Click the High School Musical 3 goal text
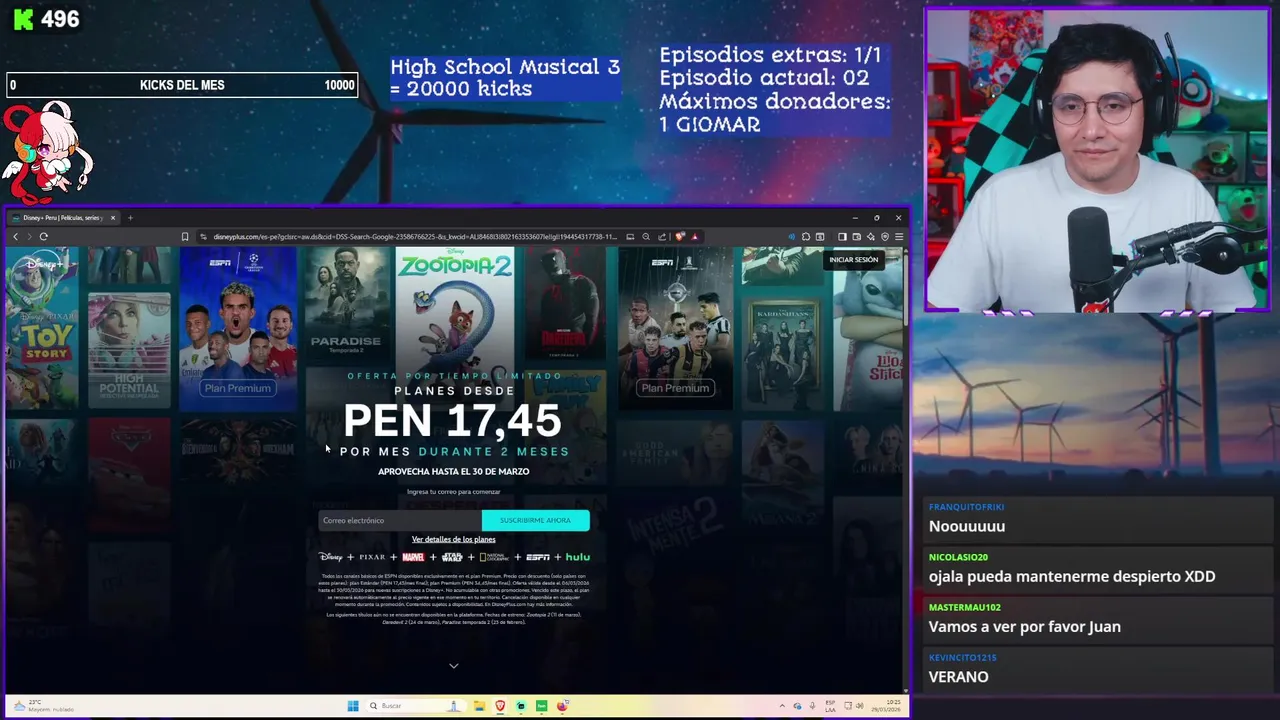Screen dimensions: 1280x720 pyautogui.click(x=505, y=78)
